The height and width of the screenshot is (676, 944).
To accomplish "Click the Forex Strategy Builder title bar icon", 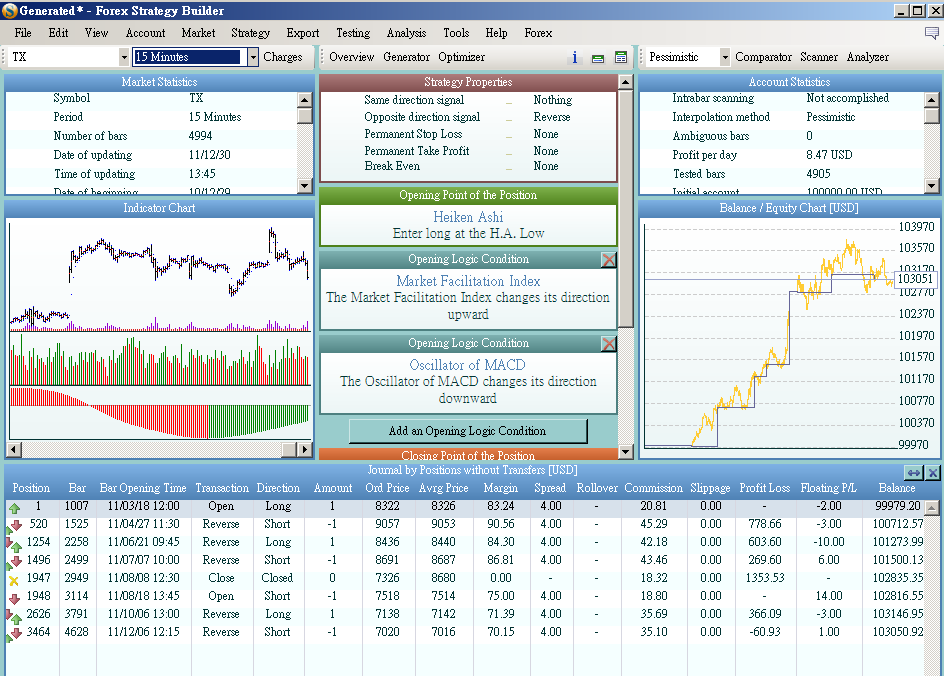I will click(x=9, y=10).
